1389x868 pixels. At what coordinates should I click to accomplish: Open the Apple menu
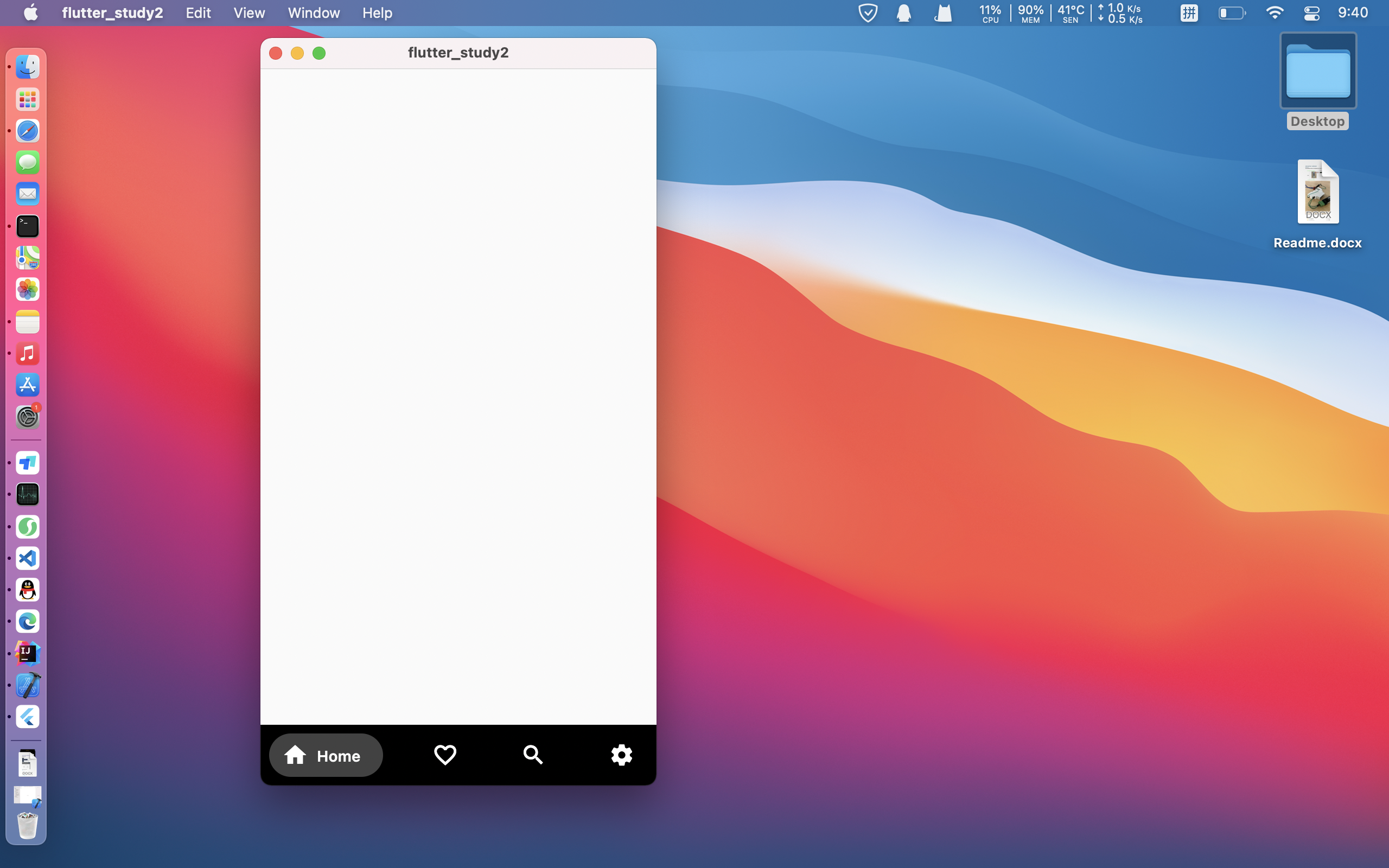click(x=31, y=12)
